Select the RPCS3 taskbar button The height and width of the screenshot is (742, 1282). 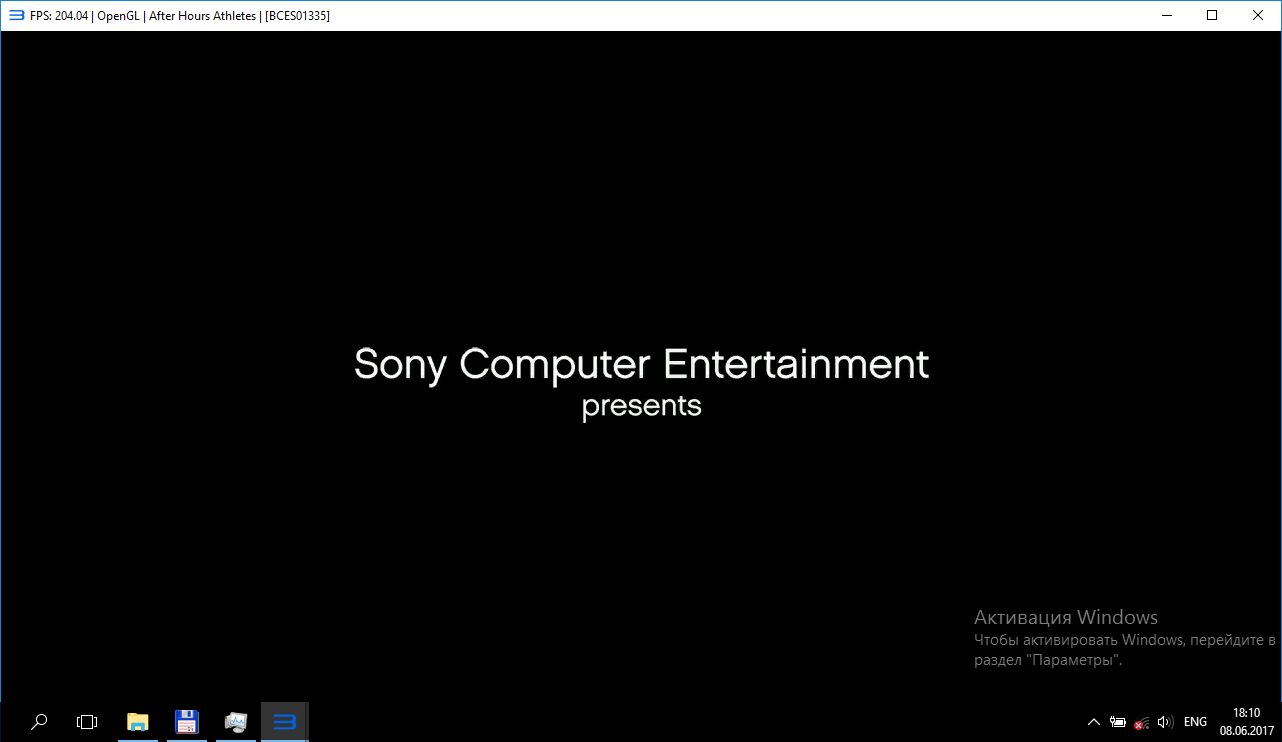click(x=285, y=721)
